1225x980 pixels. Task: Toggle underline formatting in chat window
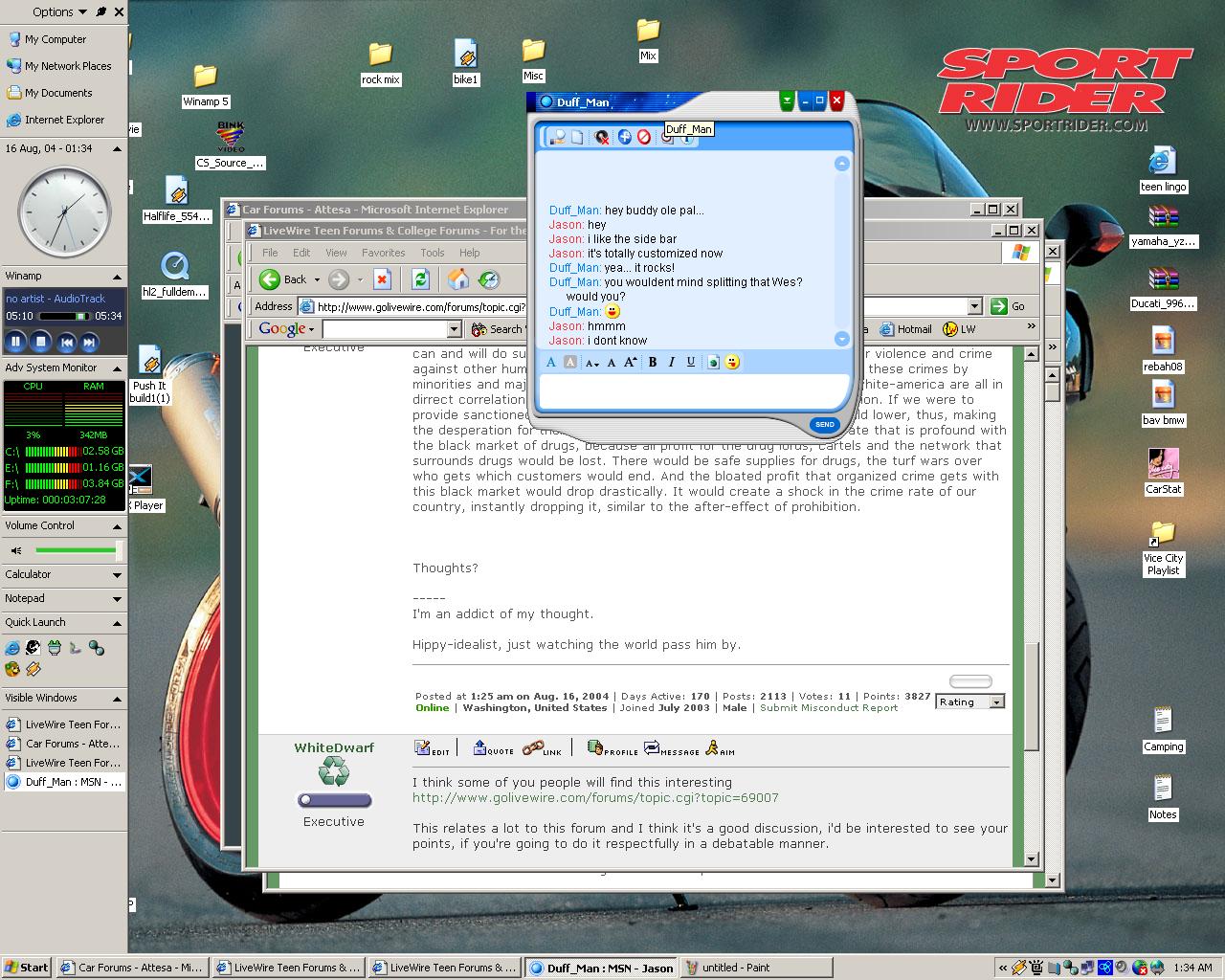click(690, 362)
